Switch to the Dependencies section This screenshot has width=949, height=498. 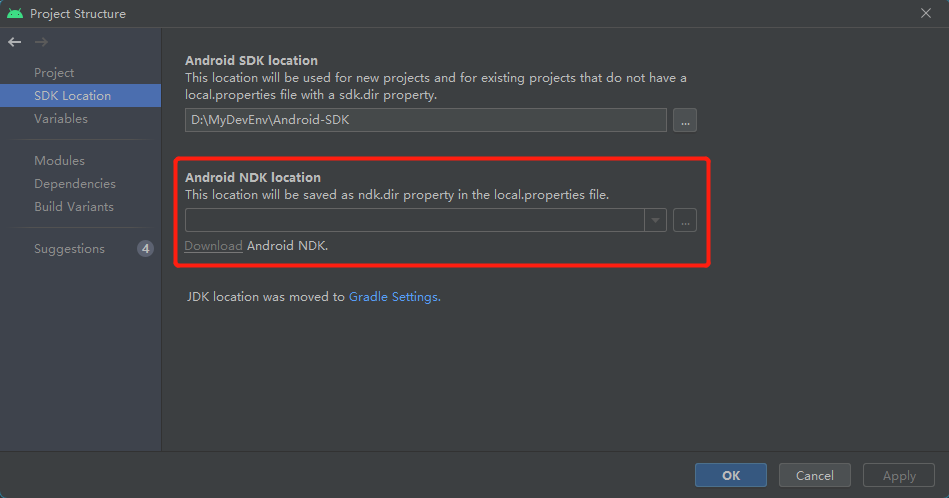[x=75, y=184]
